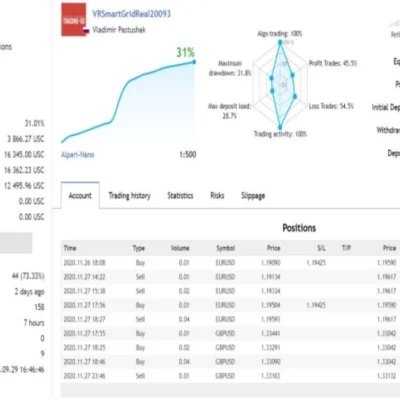Screen dimensions: 400x400
Task: Switch to the Account tab
Action: pos(80,196)
